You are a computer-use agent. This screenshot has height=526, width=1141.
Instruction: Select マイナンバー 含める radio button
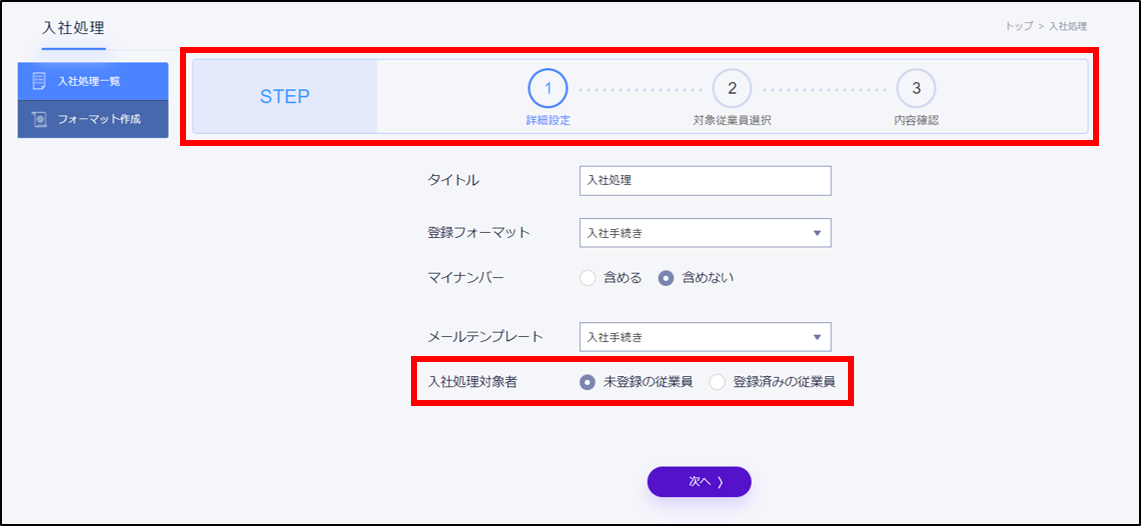pos(588,278)
